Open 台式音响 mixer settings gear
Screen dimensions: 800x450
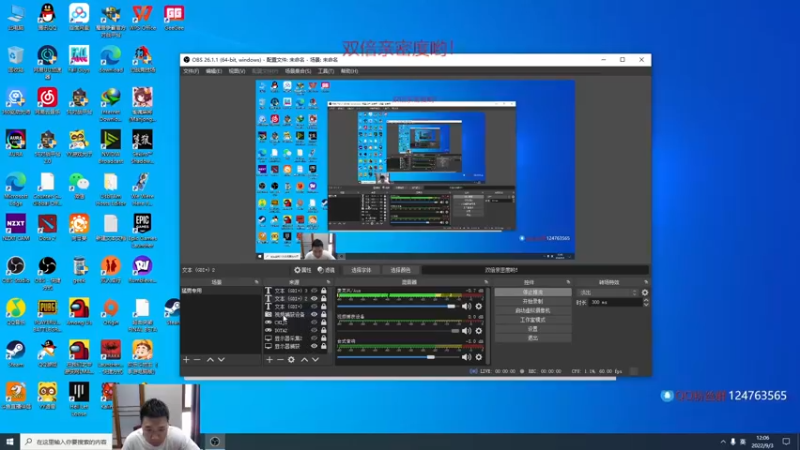coord(479,357)
